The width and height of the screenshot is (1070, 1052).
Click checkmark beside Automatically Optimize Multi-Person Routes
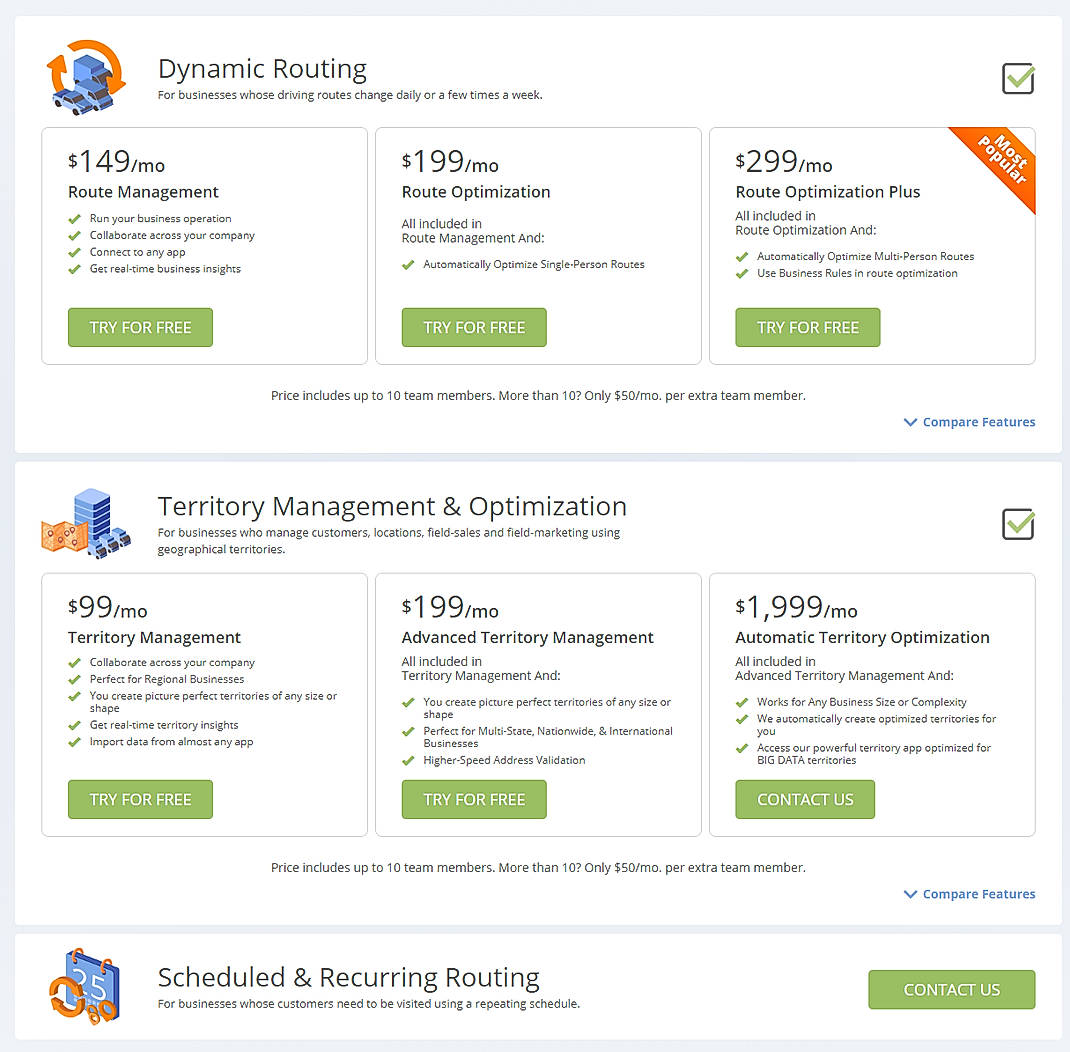(x=742, y=256)
